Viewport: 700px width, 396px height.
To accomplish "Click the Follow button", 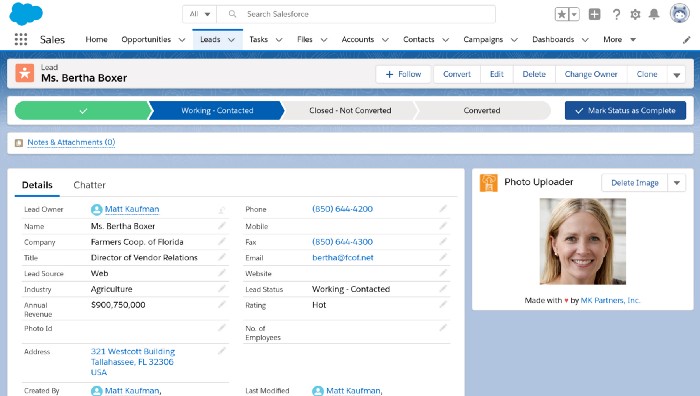I will click(x=403, y=75).
